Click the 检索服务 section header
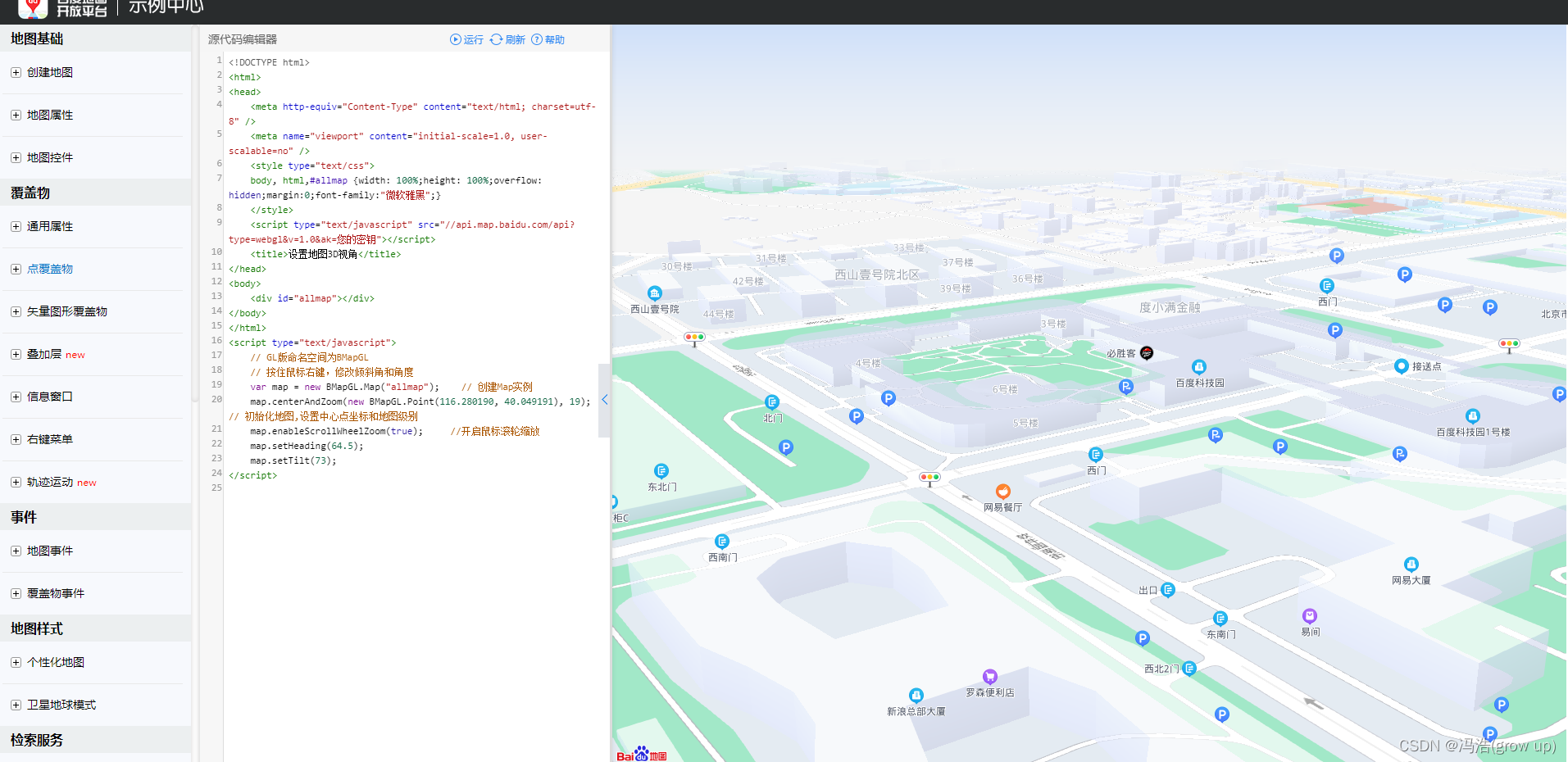This screenshot has width=1568, height=762. (x=37, y=740)
